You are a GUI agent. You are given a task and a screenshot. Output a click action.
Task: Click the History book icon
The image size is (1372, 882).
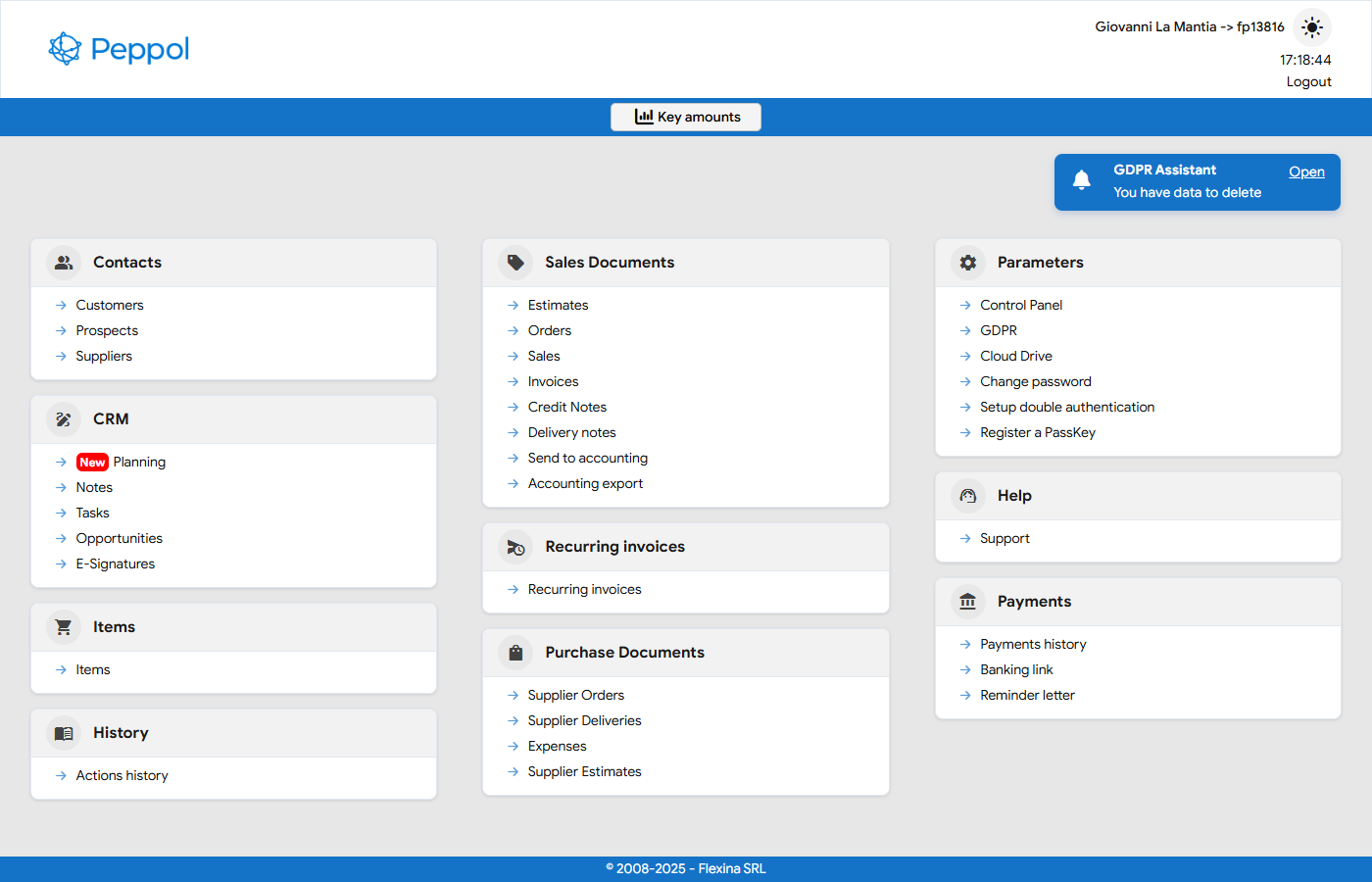tap(64, 733)
